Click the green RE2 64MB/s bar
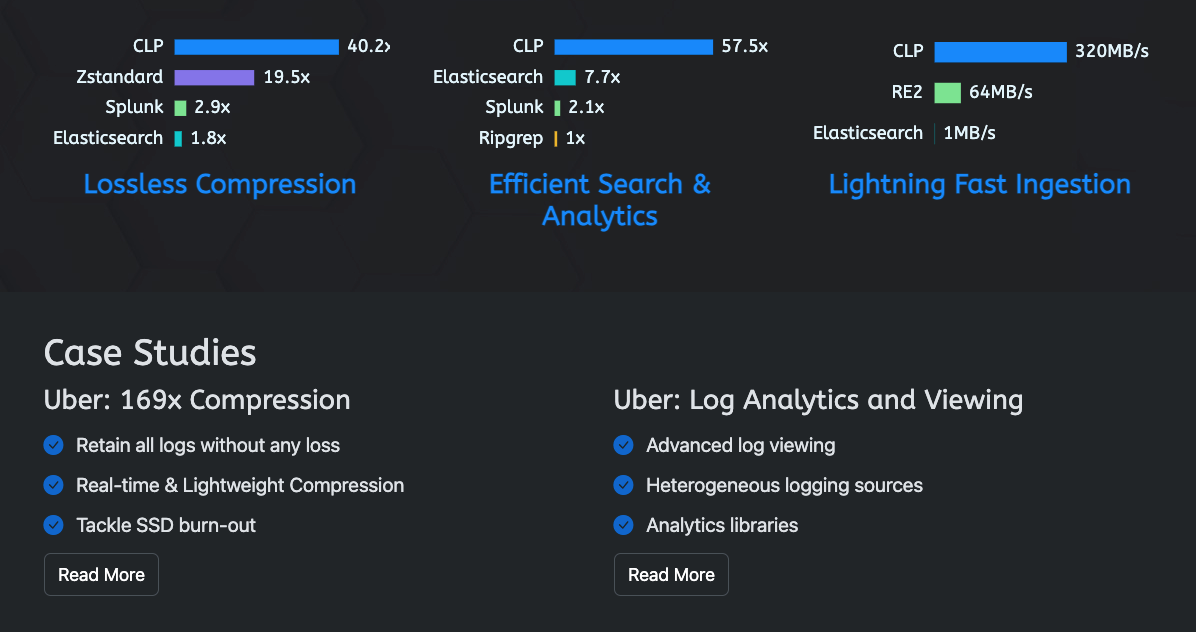The width and height of the screenshot is (1196, 632). [x=947, y=93]
